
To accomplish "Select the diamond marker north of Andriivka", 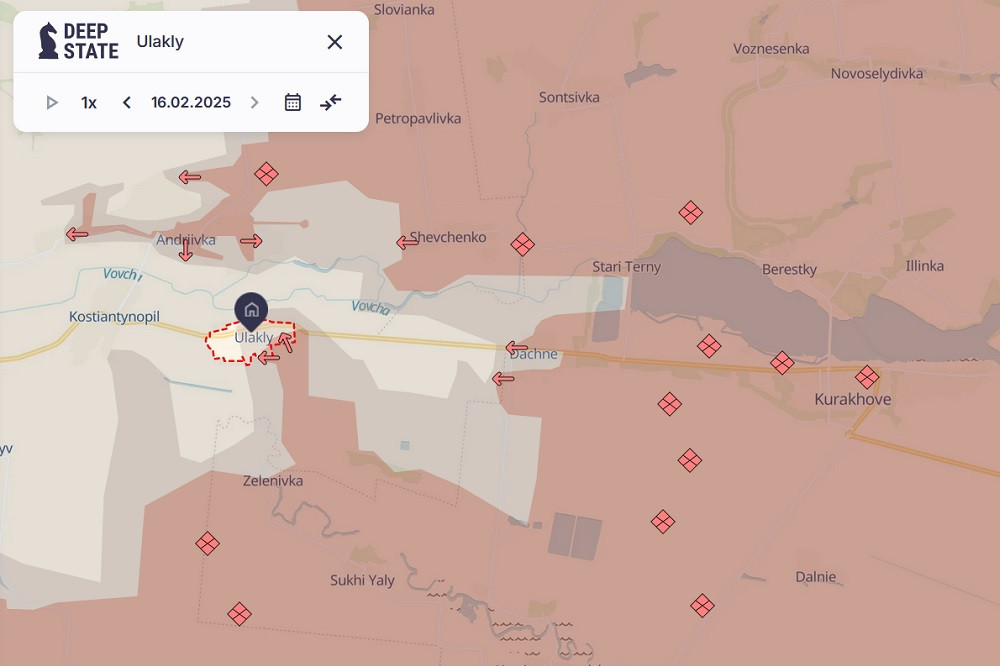I will pos(266,174).
